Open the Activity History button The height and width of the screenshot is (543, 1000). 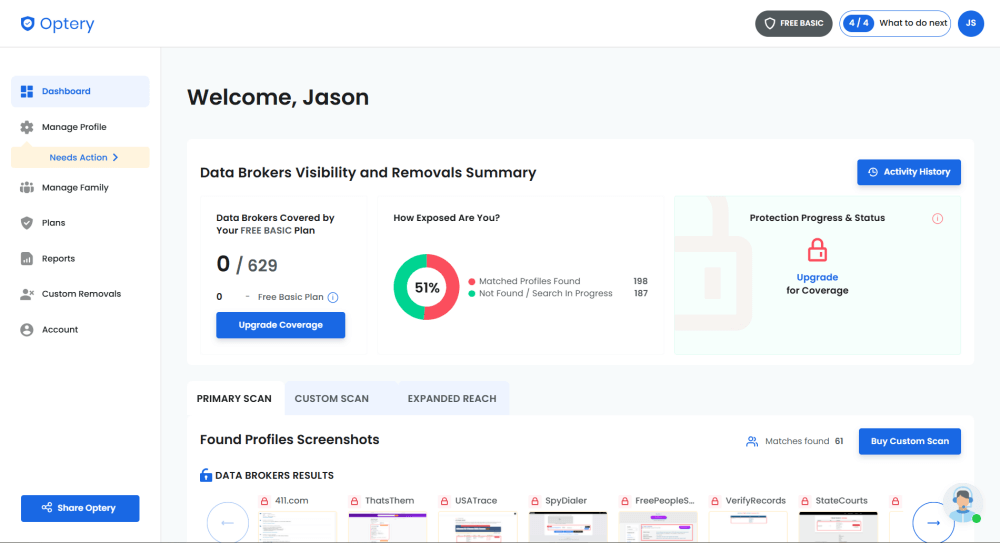pyautogui.click(x=908, y=172)
